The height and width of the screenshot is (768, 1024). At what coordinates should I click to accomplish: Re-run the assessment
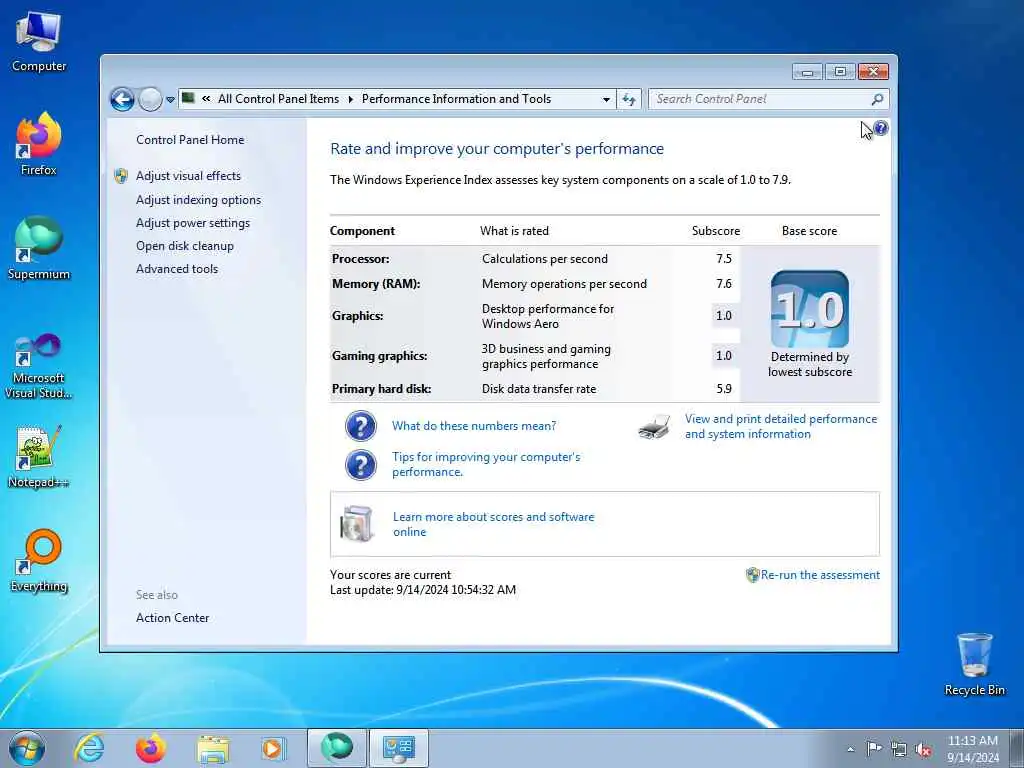[x=820, y=575]
